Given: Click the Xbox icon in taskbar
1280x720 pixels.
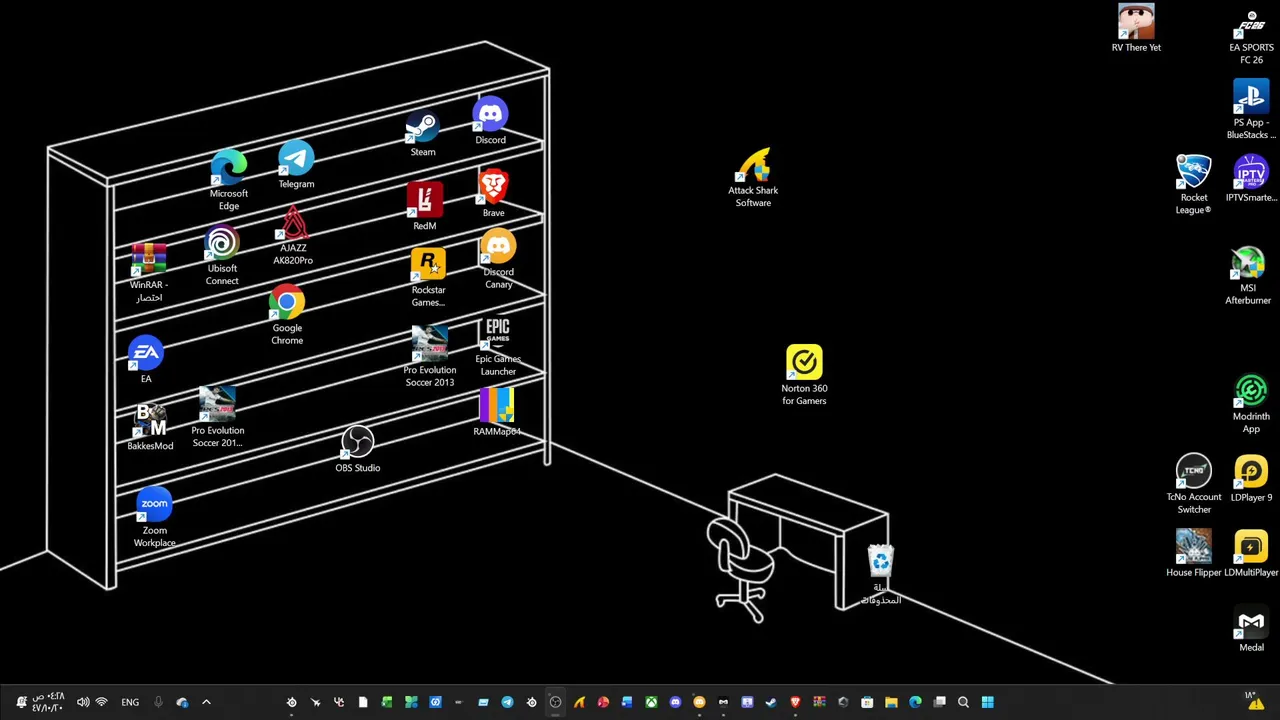Looking at the screenshot, I should coord(651,702).
